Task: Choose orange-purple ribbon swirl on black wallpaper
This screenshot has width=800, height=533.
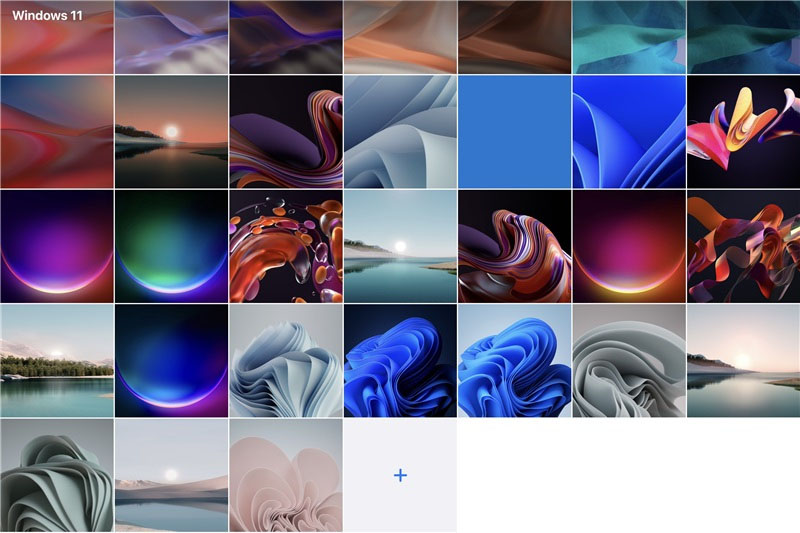Action: [514, 246]
